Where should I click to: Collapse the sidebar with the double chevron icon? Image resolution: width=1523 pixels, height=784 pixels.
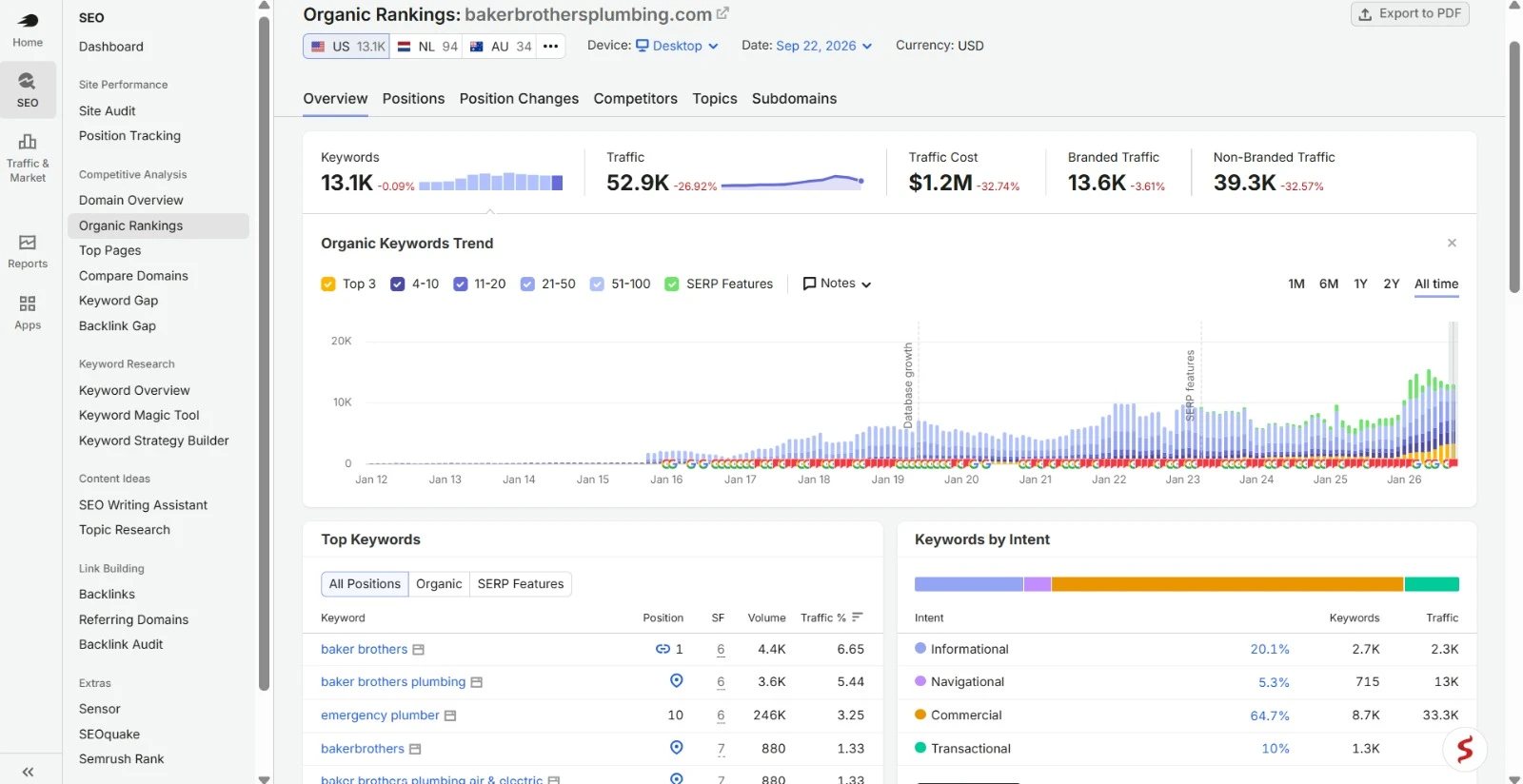(x=28, y=772)
